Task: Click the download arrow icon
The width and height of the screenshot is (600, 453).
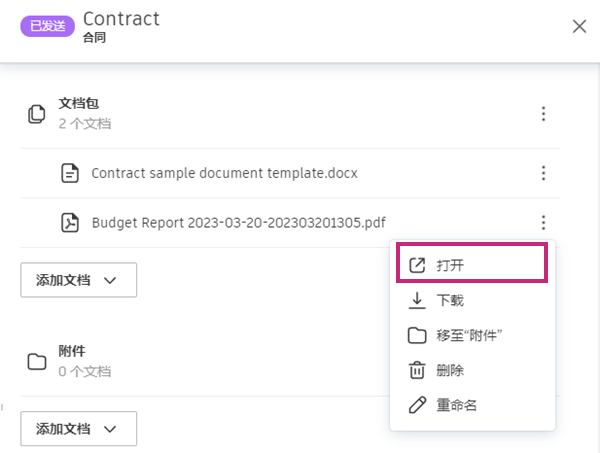Action: [x=418, y=300]
